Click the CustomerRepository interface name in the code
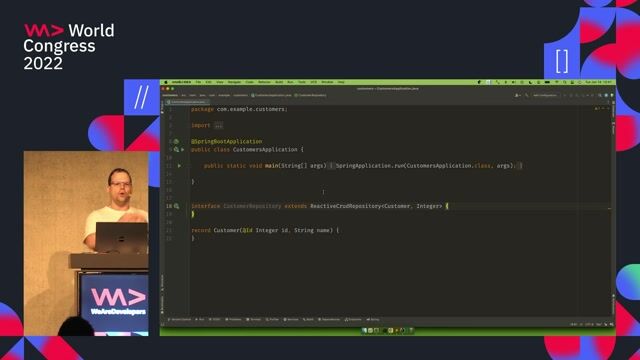The image size is (640, 360). coord(252,206)
